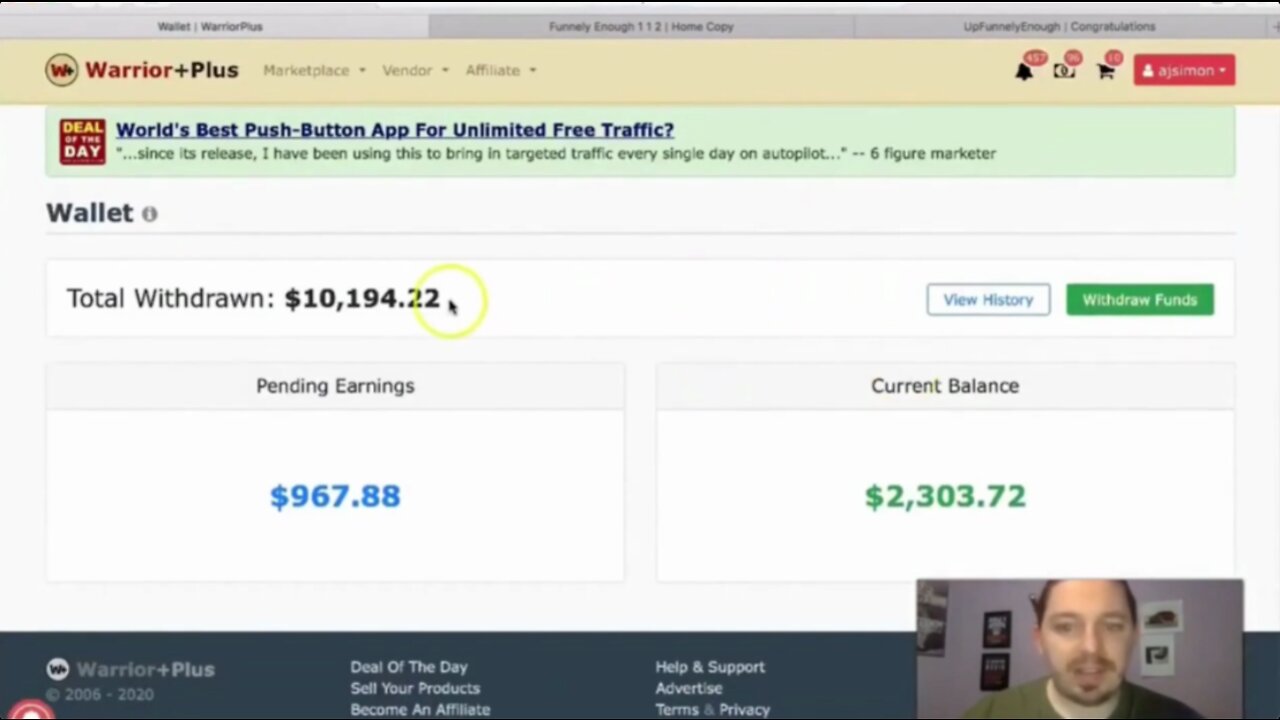This screenshot has height=720, width=1280.
Task: Switch to the Wallet | WarriorPlus tab
Action: [210, 26]
